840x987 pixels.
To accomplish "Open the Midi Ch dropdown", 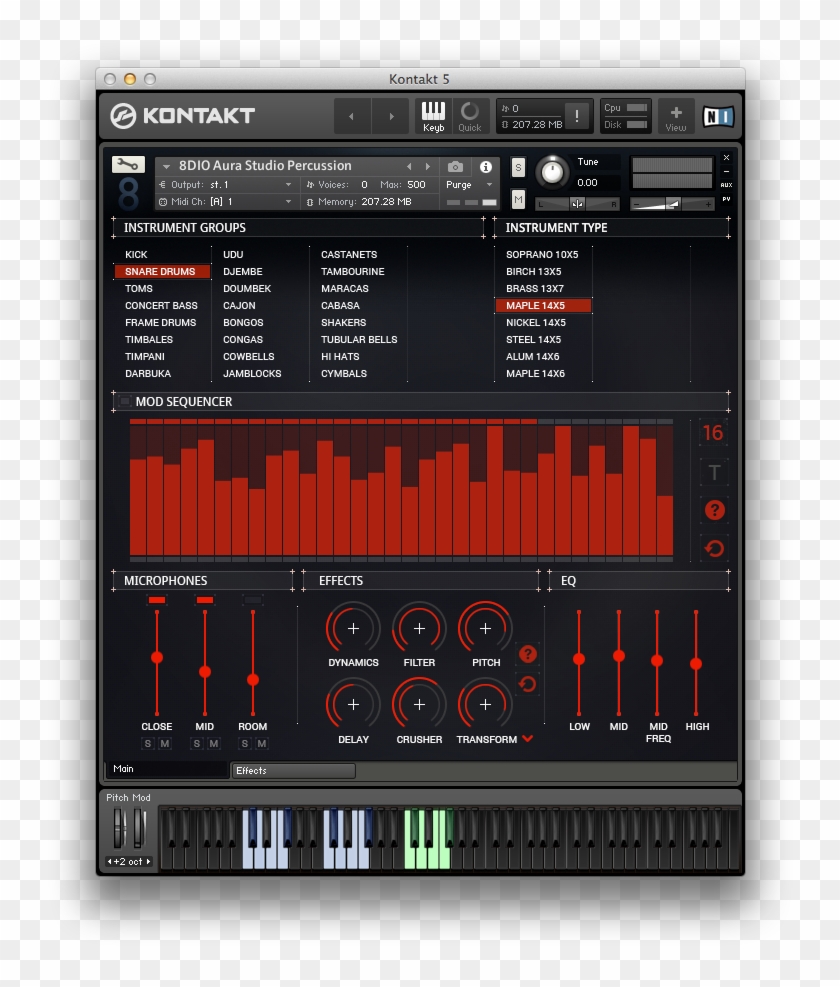I will 226,201.
